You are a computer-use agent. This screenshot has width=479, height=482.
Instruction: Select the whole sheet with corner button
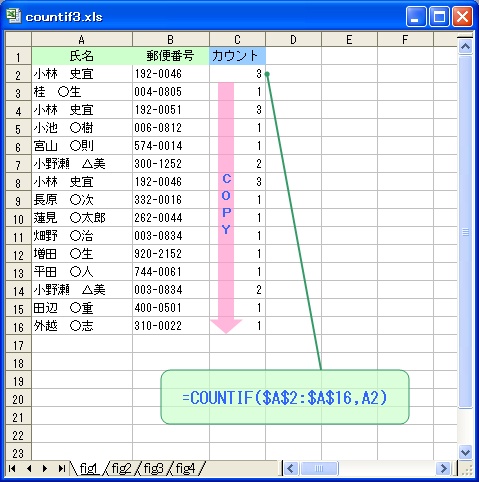(x=19, y=39)
